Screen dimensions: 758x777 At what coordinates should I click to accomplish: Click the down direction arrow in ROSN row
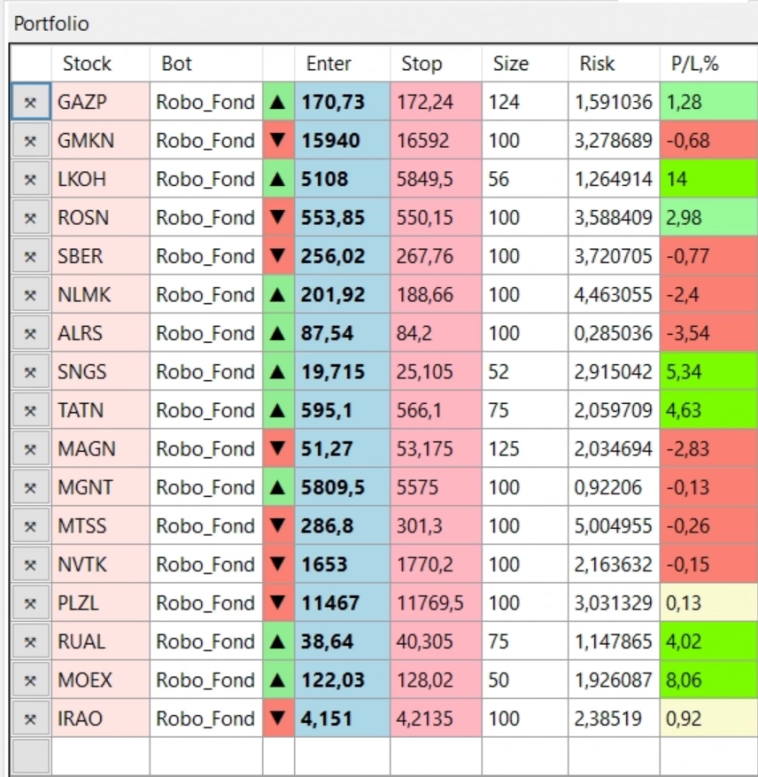(277, 218)
